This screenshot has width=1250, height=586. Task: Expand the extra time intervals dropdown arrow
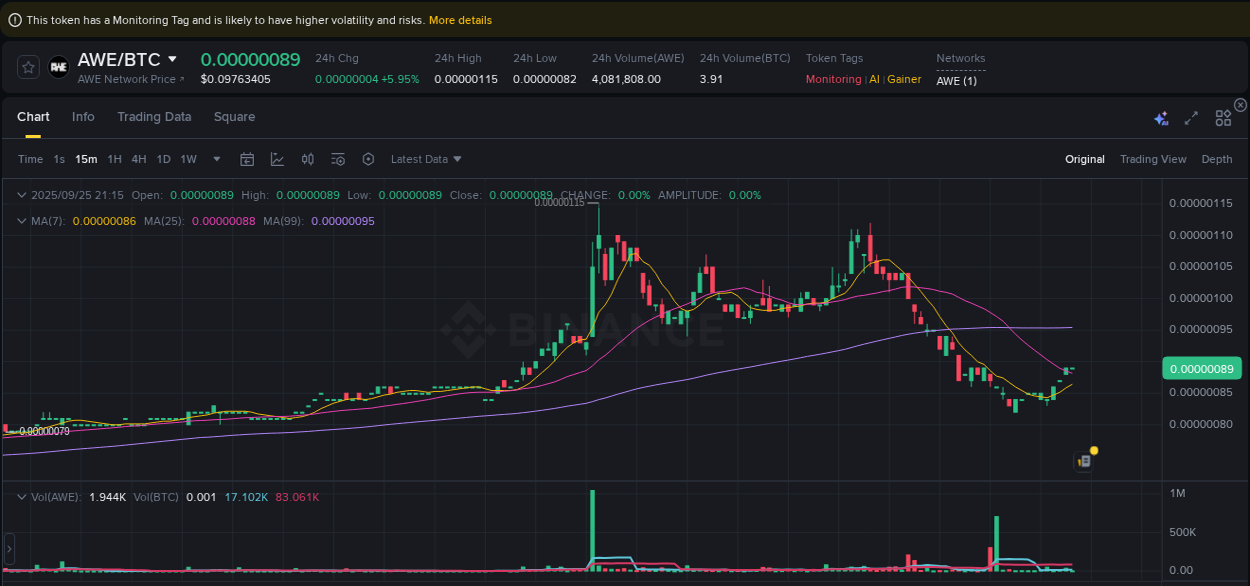coord(216,158)
